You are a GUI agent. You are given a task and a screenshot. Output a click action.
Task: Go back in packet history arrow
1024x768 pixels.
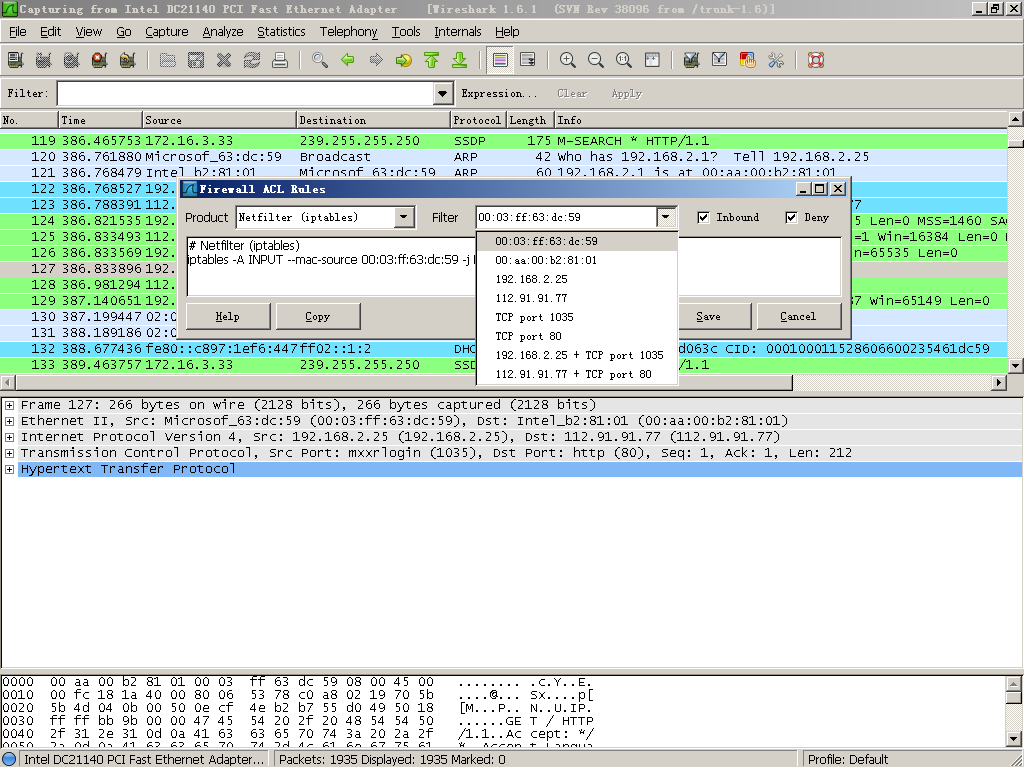click(348, 60)
